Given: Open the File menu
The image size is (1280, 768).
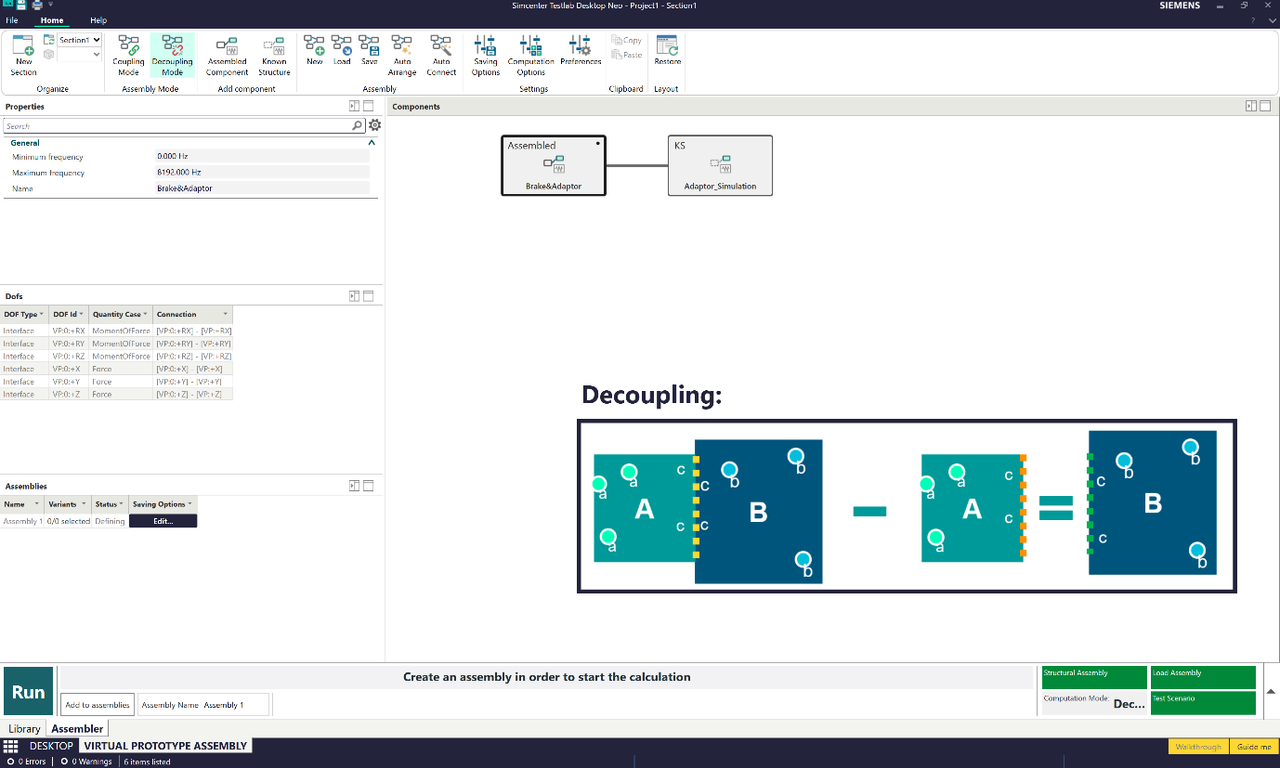Looking at the screenshot, I should (12, 20).
